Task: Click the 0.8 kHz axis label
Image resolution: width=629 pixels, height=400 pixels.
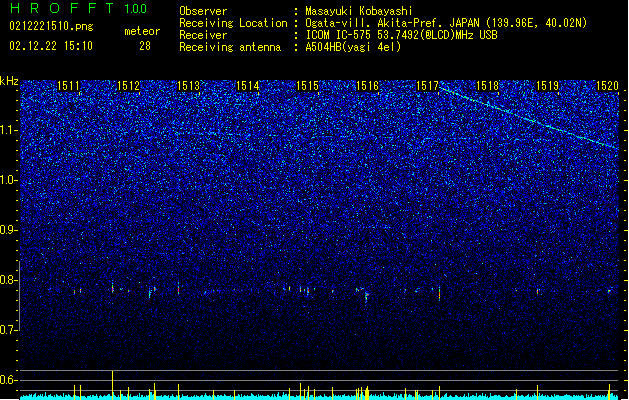Action: tap(9, 280)
